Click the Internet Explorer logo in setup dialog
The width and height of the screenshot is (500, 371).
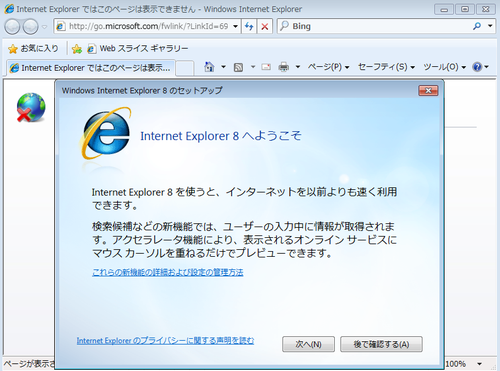(x=106, y=133)
